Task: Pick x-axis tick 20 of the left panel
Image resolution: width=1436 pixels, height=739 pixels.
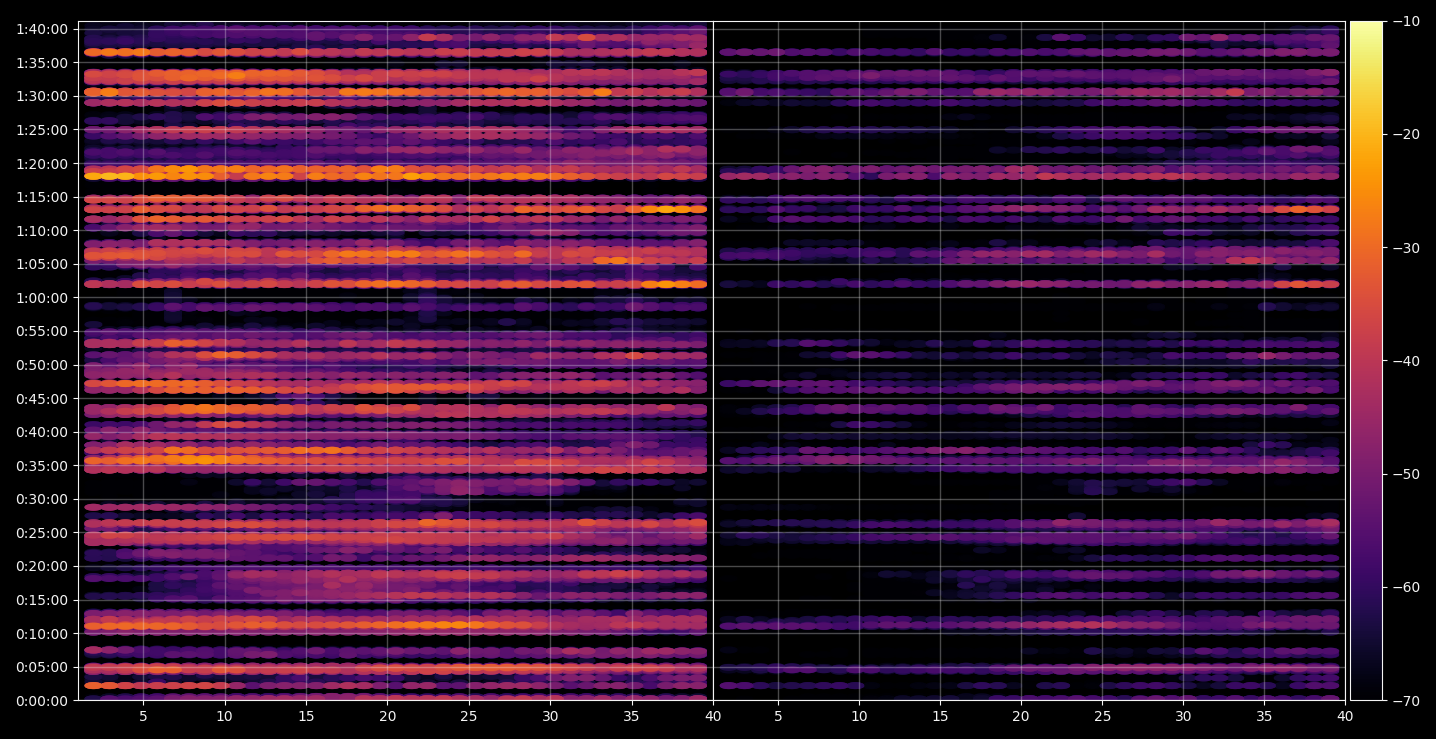Action: point(387,717)
